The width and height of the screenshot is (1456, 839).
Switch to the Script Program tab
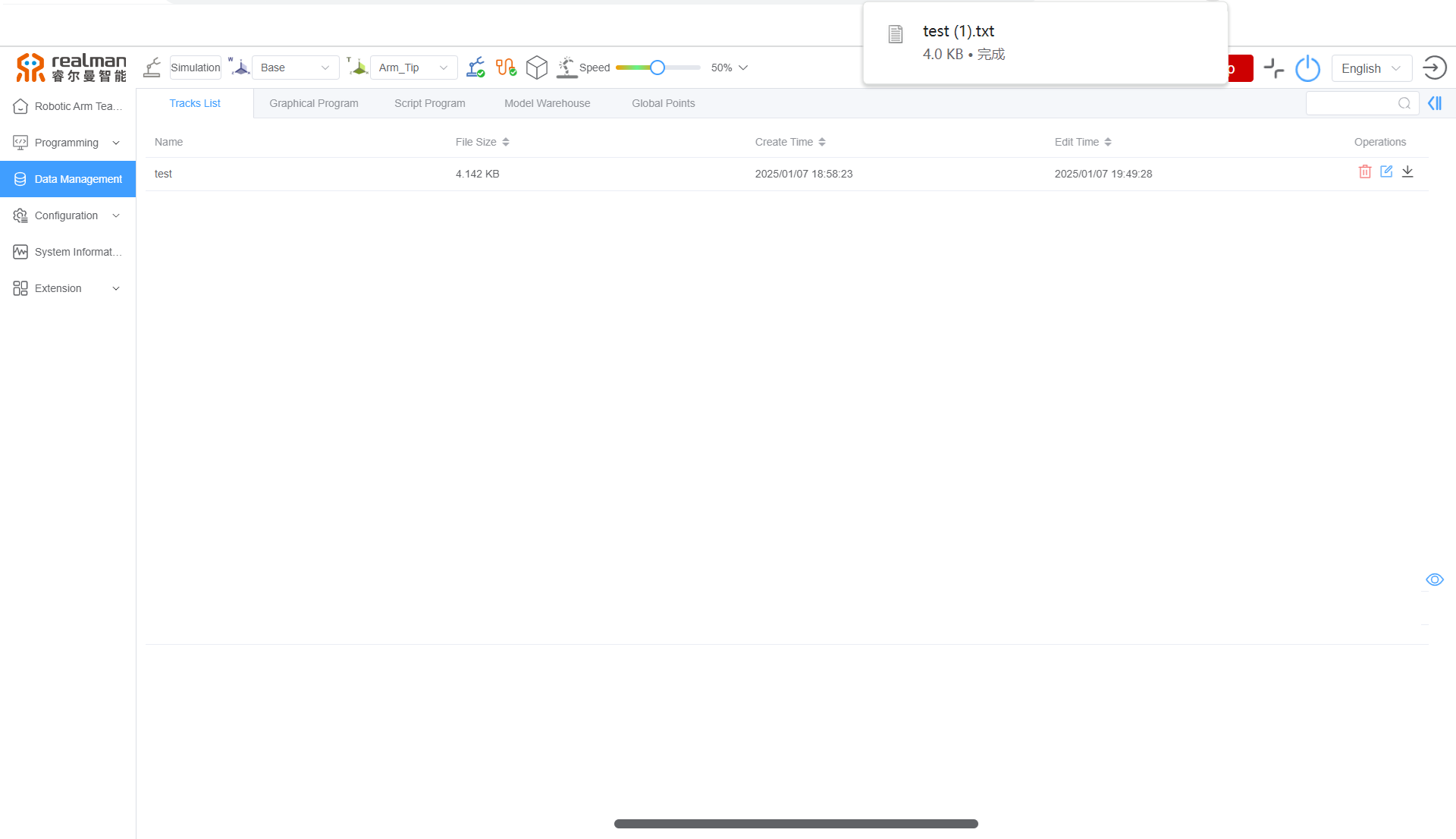click(430, 103)
